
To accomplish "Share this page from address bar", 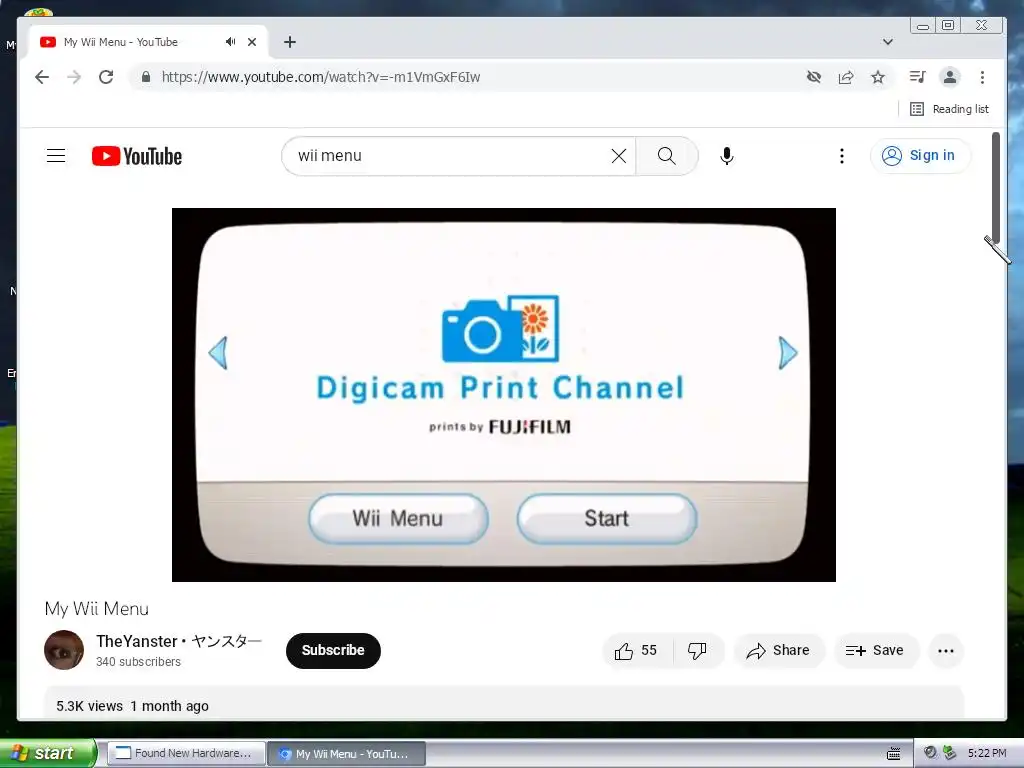I will click(x=846, y=77).
